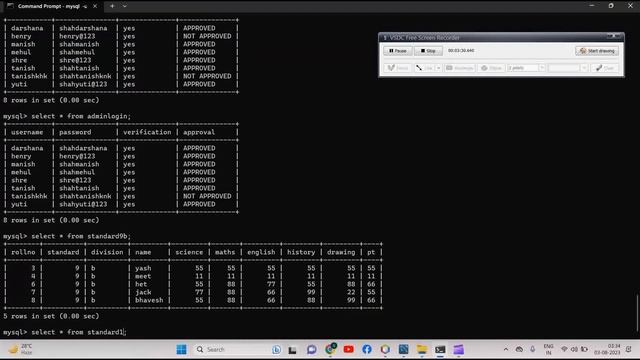Open the clock and date panel
The height and width of the screenshot is (360, 640).
coord(607,349)
